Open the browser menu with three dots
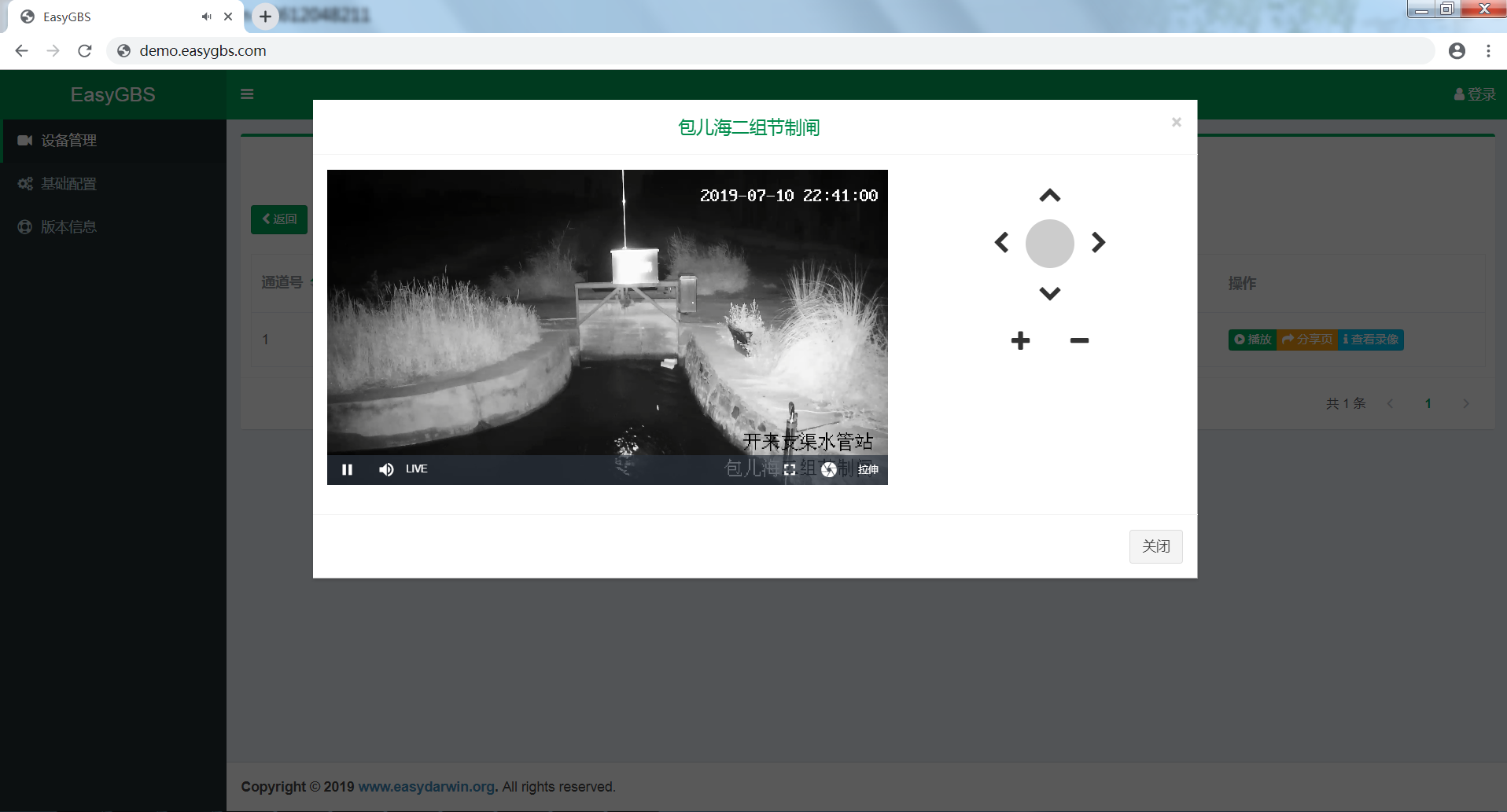This screenshot has height=812, width=1507. [x=1487, y=50]
